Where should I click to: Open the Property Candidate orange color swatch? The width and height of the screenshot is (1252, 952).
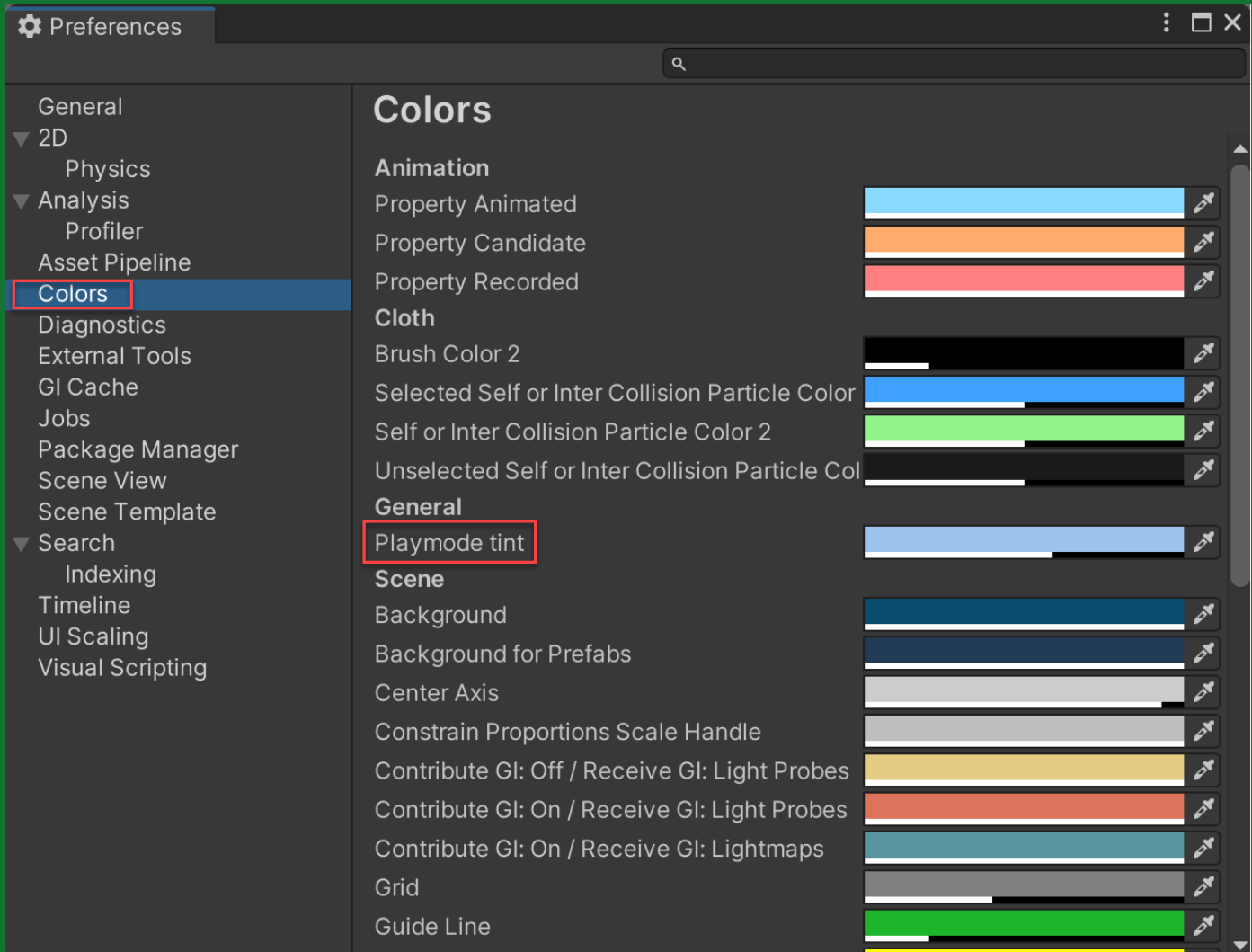pyautogui.click(x=1023, y=242)
